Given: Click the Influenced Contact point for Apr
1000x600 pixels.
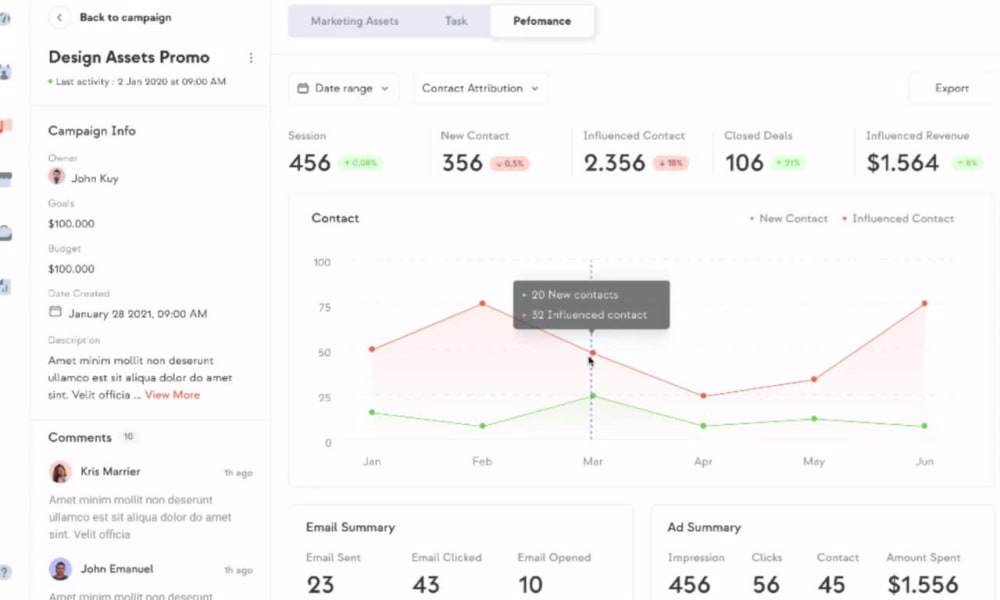Looking at the screenshot, I should pos(703,396).
